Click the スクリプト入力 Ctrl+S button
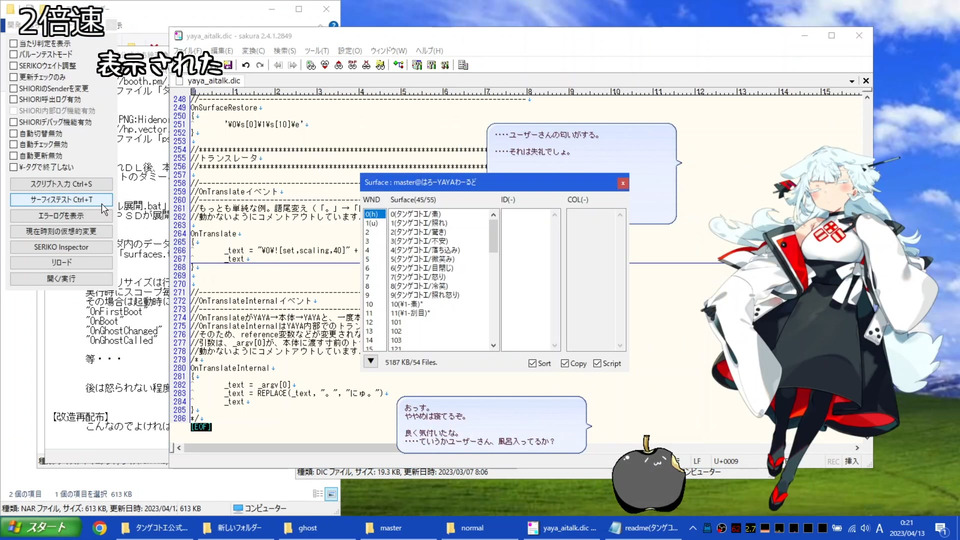The image size is (960, 540). [x=61, y=184]
